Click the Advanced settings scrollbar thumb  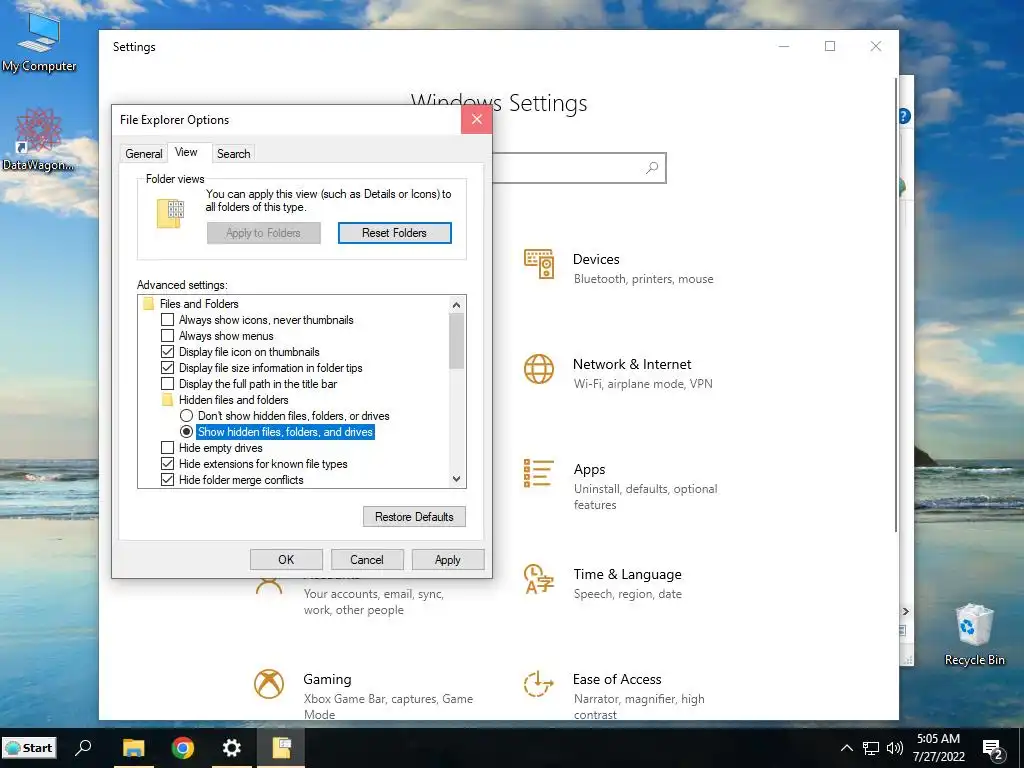[456, 341]
